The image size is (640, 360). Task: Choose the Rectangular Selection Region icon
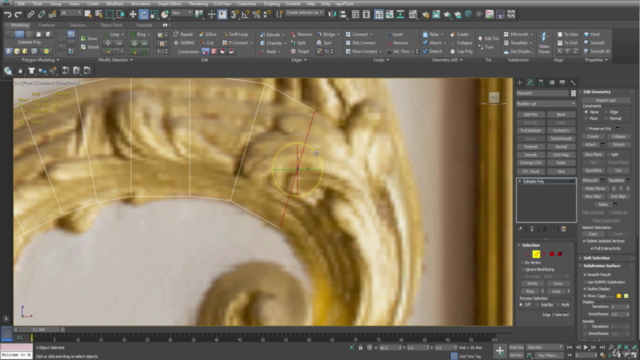109,14
